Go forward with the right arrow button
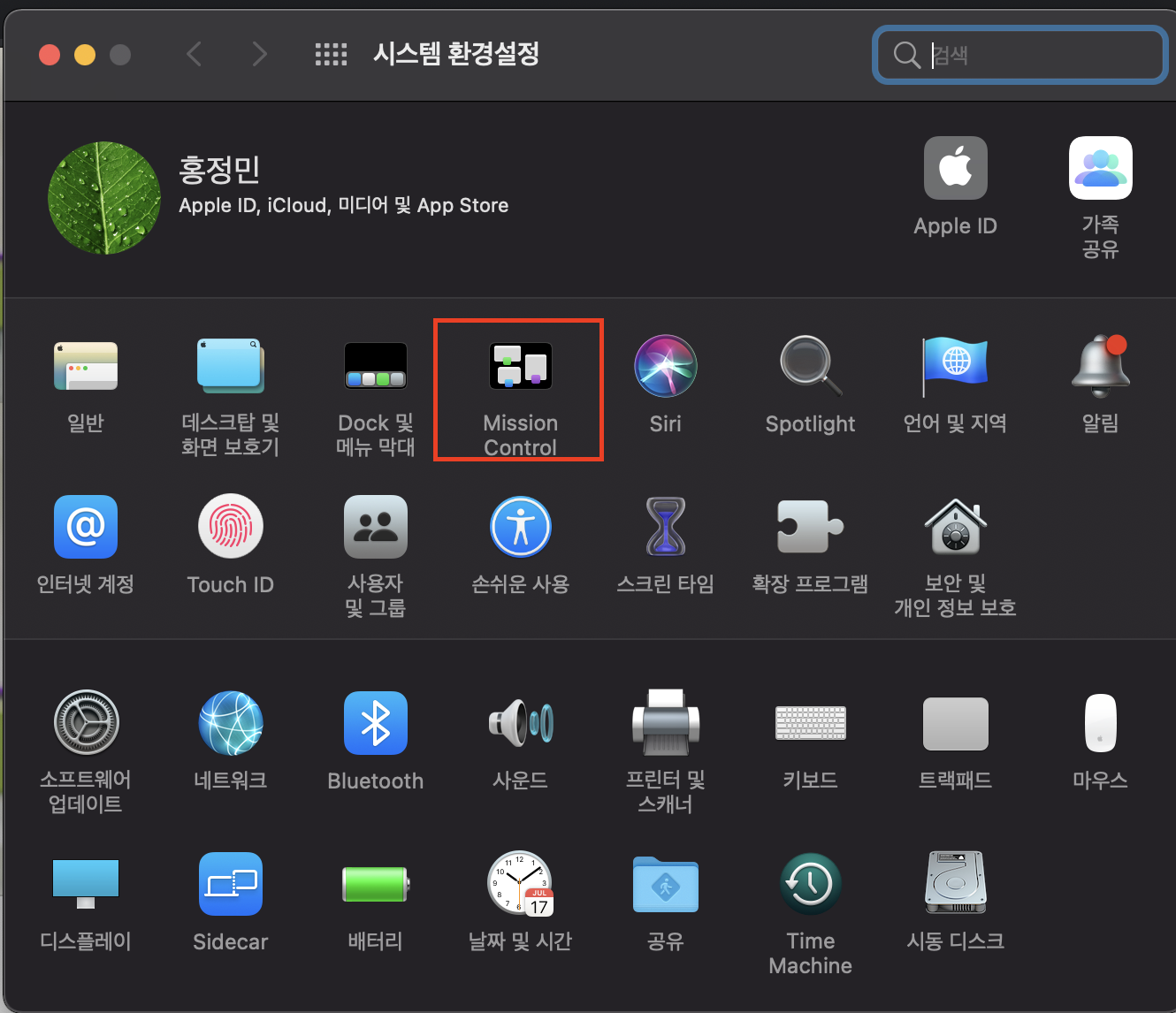The width and height of the screenshot is (1176, 1013). click(x=259, y=55)
